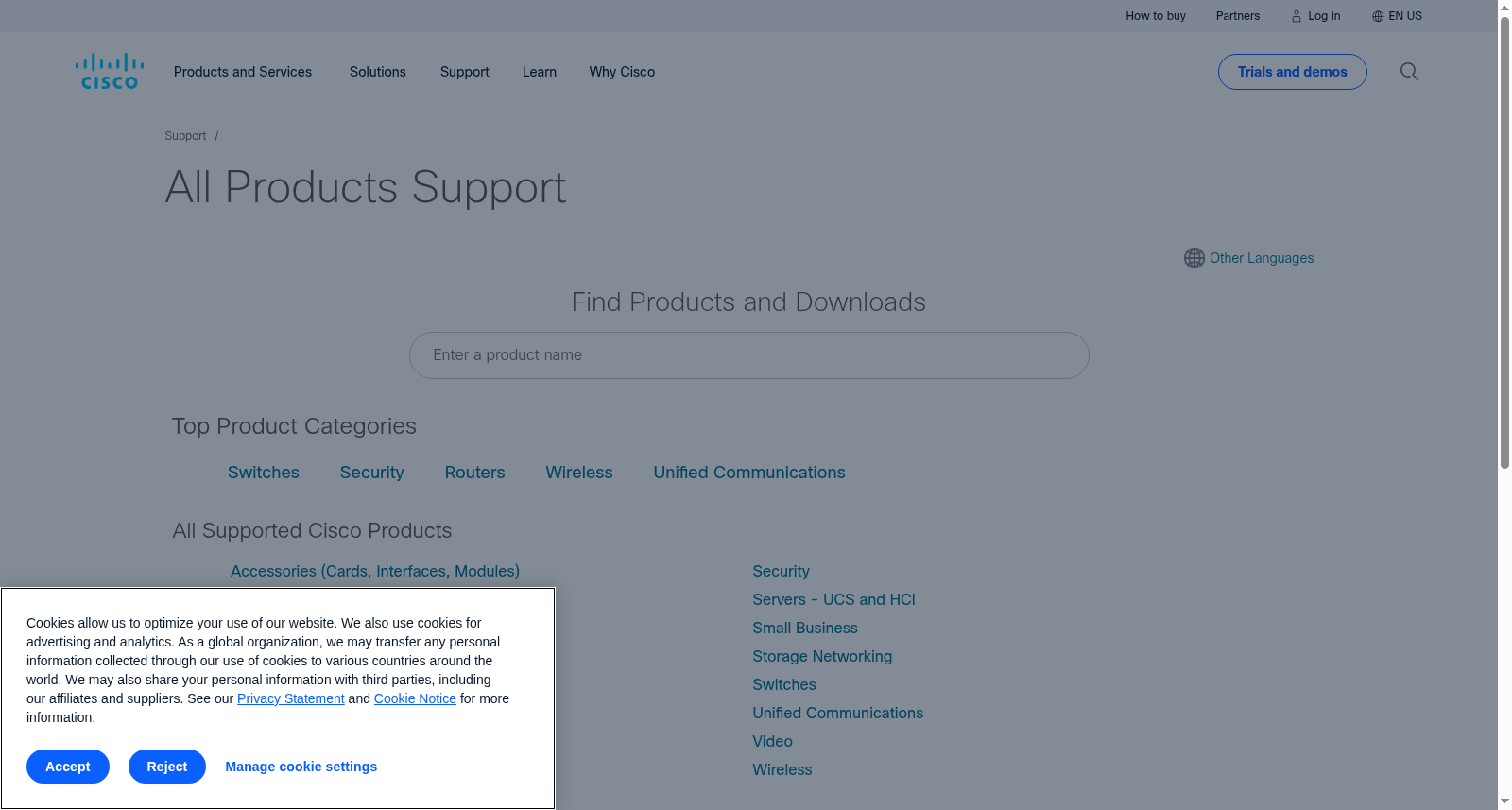Open Unified Communications in All Supported Products
Viewport: 1512px width, 810px height.
tap(838, 713)
